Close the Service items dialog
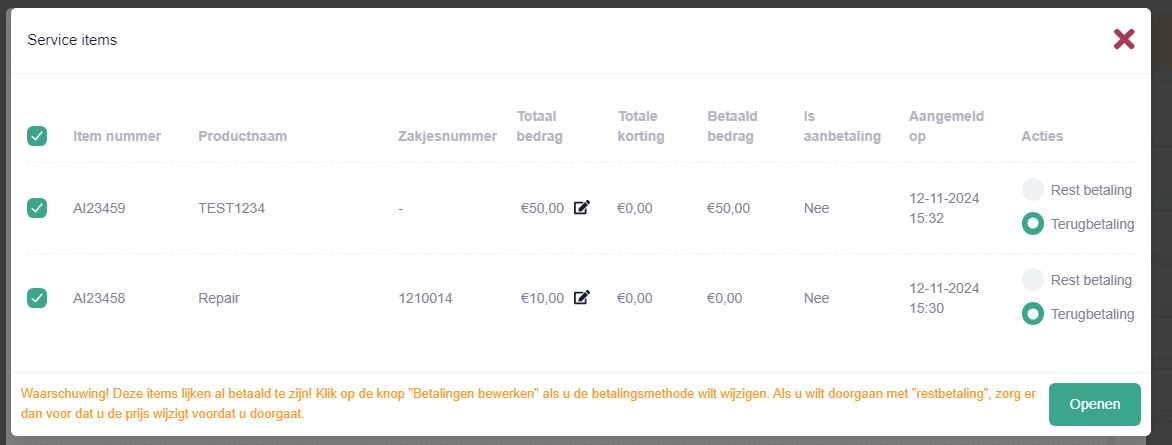Screen dimensions: 1172x445 click(x=1124, y=40)
